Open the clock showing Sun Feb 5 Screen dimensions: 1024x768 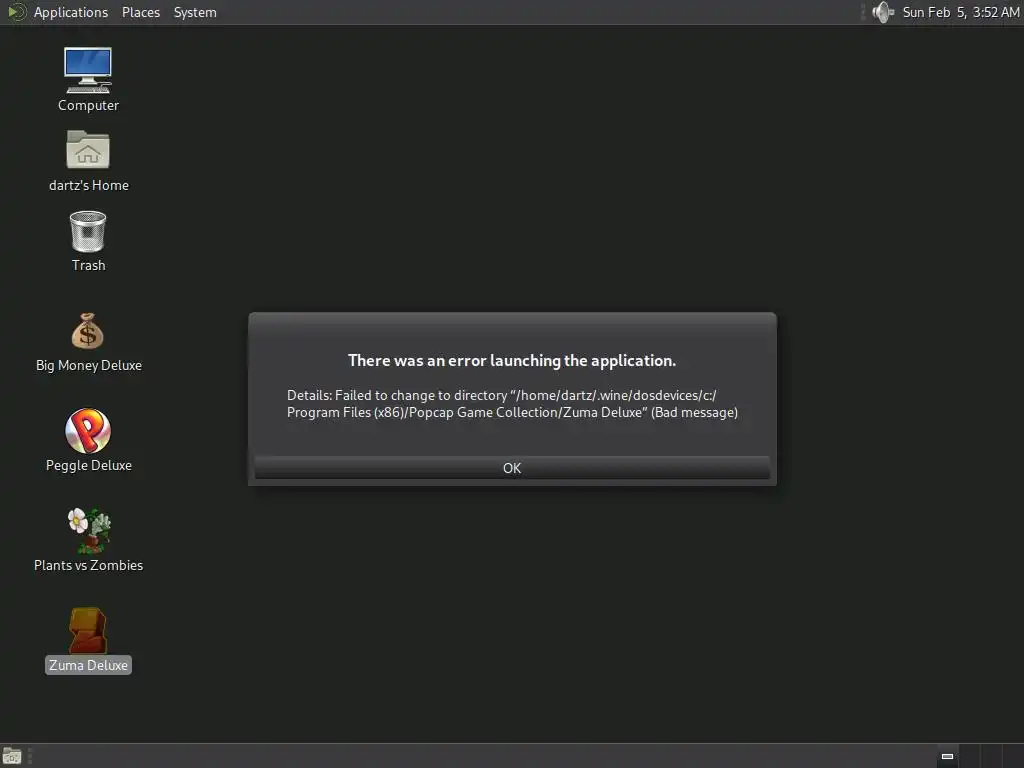961,12
